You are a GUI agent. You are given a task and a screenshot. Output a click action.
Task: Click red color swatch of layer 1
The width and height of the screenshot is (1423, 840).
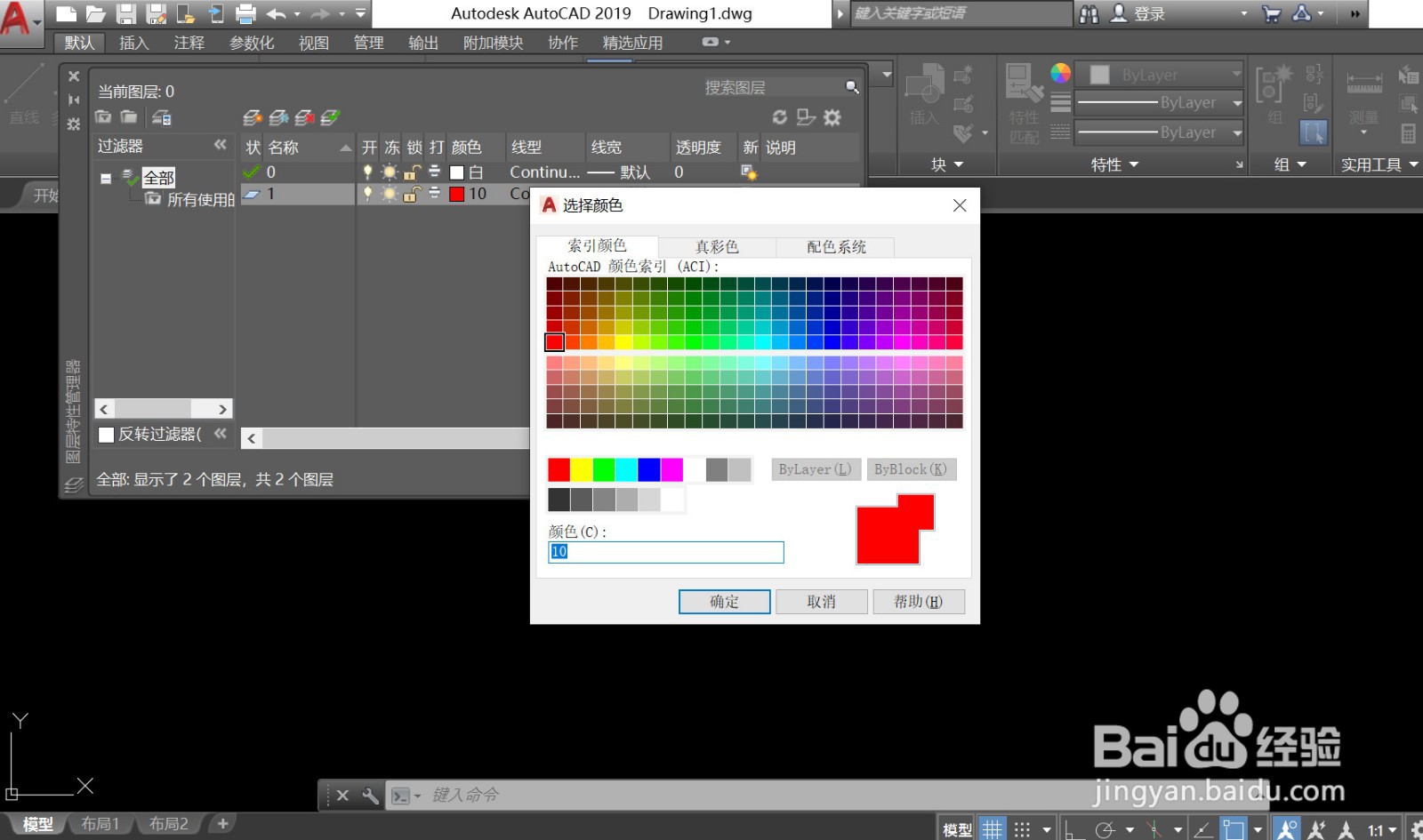(x=457, y=194)
